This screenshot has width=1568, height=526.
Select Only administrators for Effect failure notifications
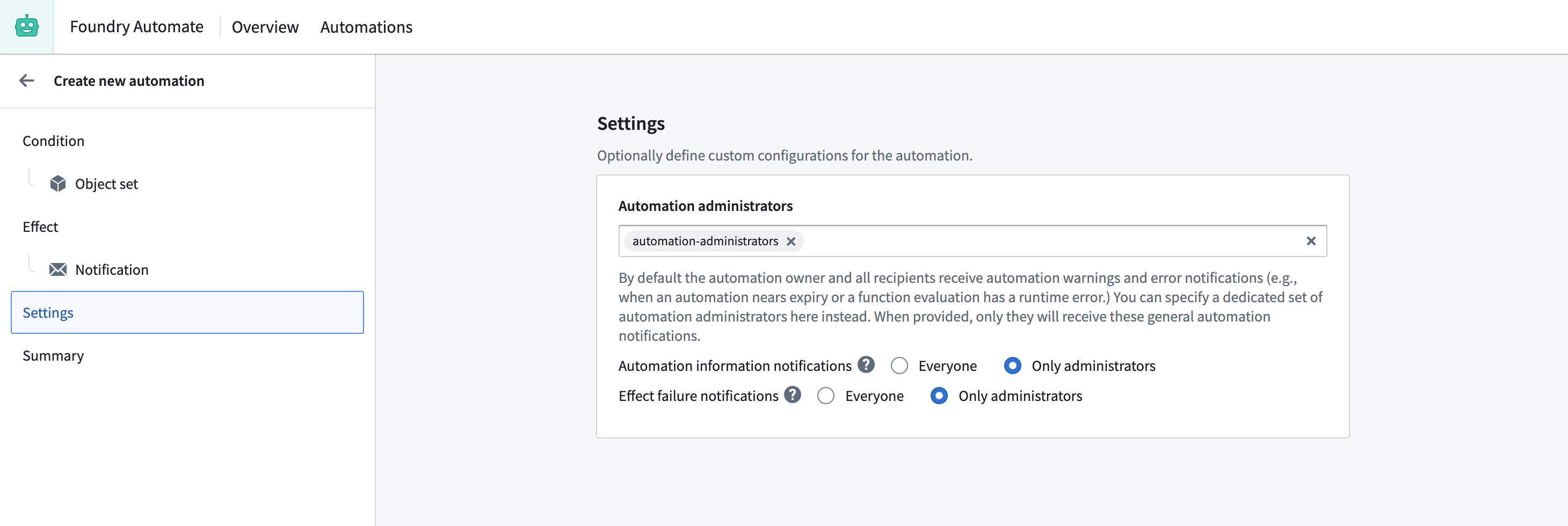tap(939, 396)
